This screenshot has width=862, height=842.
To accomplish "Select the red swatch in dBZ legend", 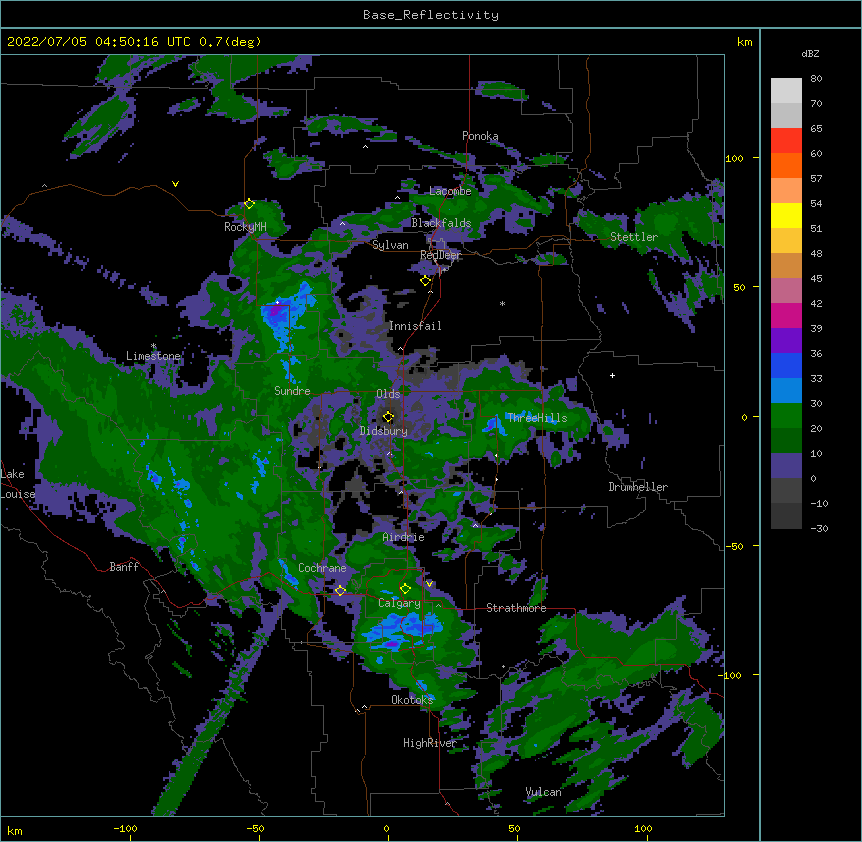I will pos(786,140).
